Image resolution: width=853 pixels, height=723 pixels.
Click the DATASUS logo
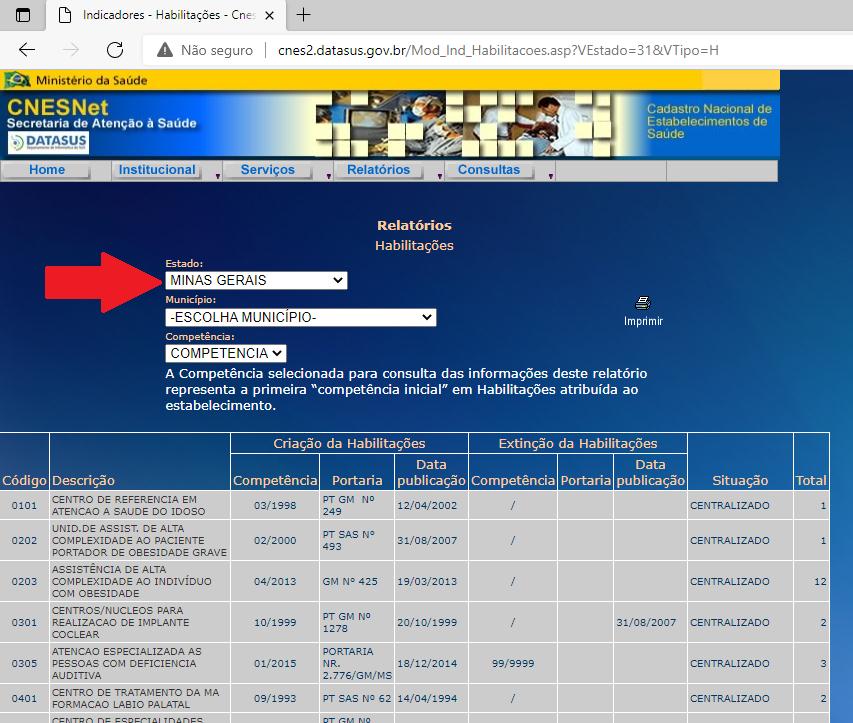48,143
